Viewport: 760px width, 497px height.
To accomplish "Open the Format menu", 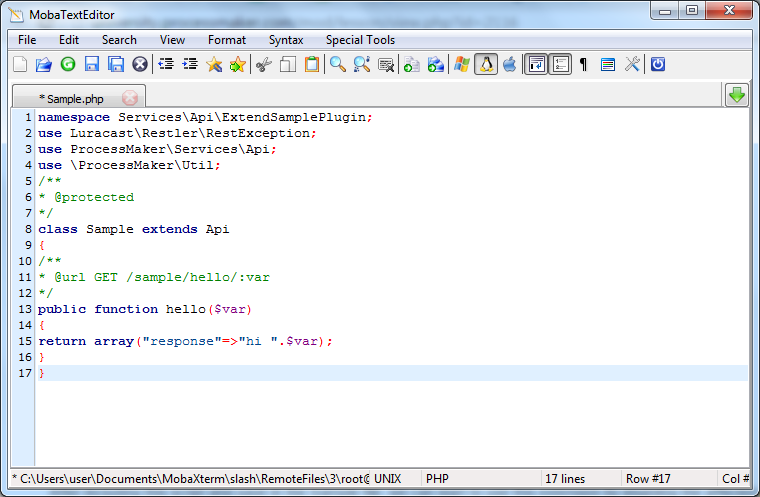I will pos(227,40).
